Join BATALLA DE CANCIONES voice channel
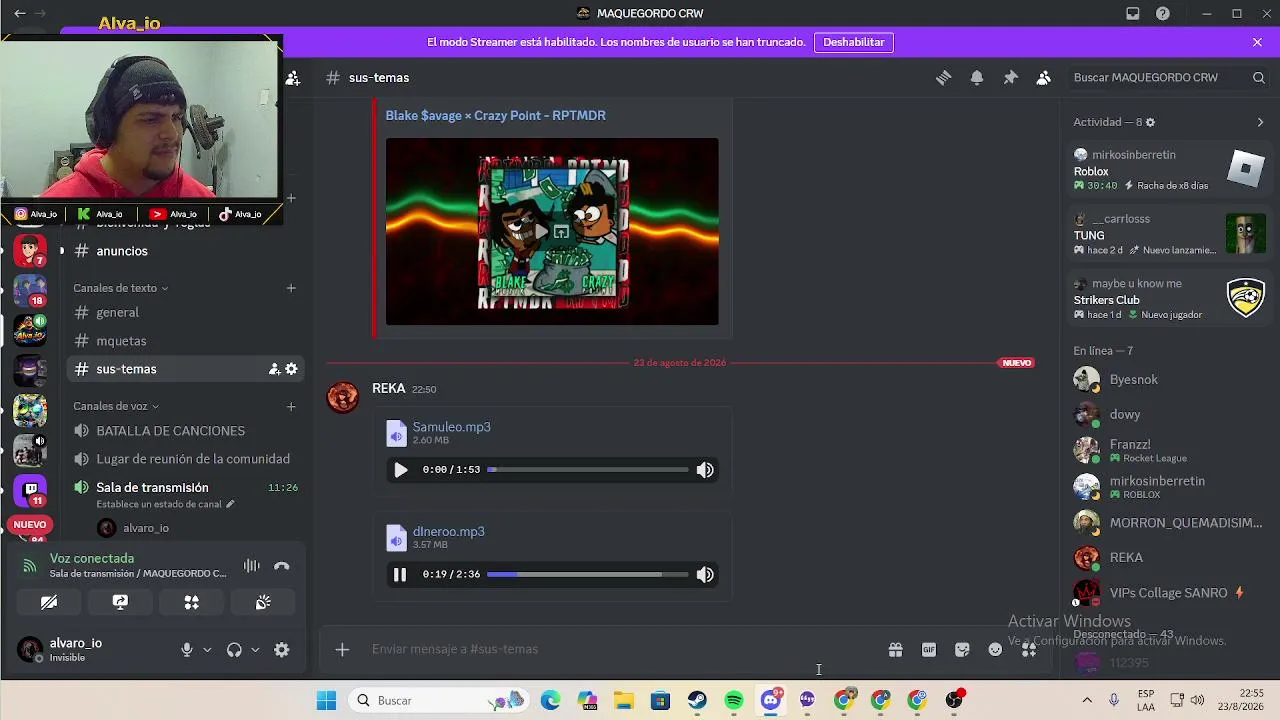This screenshot has width=1280, height=720. click(x=184, y=431)
